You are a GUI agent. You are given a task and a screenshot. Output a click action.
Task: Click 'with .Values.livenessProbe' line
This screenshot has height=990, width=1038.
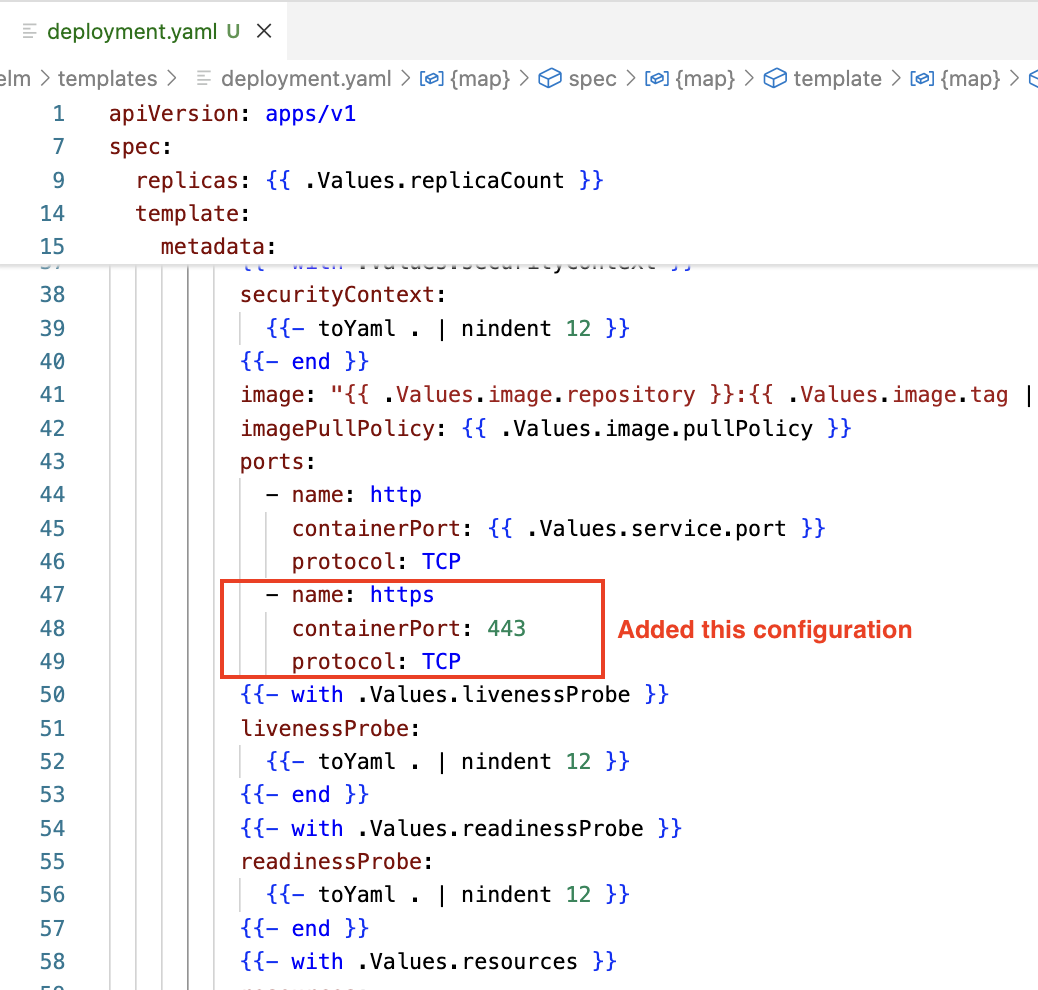454,695
